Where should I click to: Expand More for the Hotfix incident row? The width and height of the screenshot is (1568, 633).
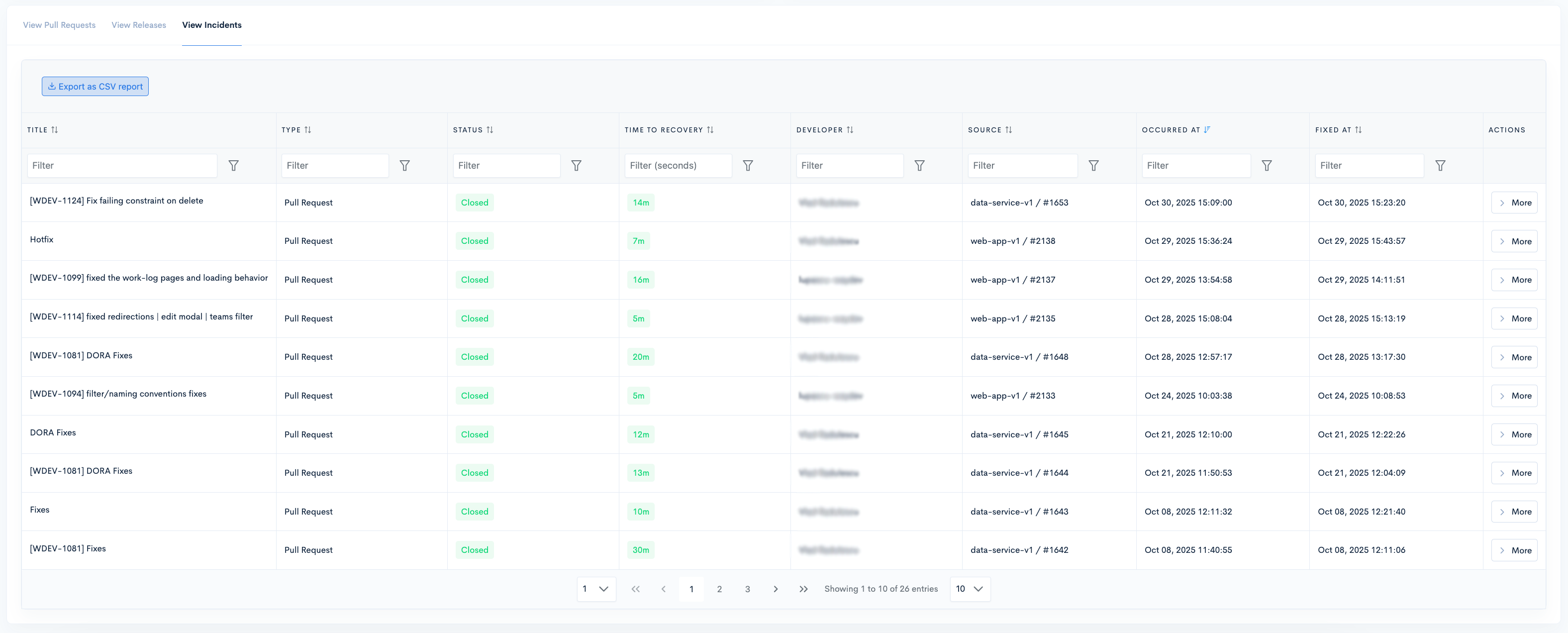1513,241
